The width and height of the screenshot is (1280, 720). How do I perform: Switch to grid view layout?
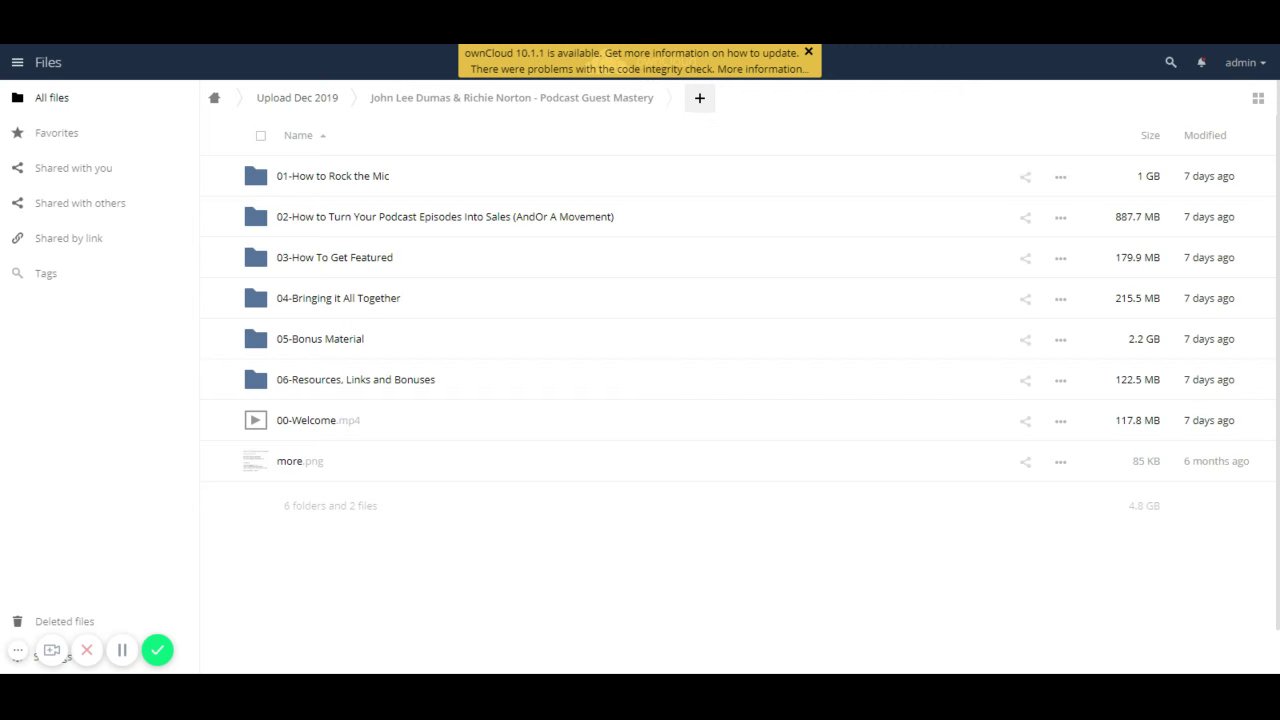coord(1258,98)
